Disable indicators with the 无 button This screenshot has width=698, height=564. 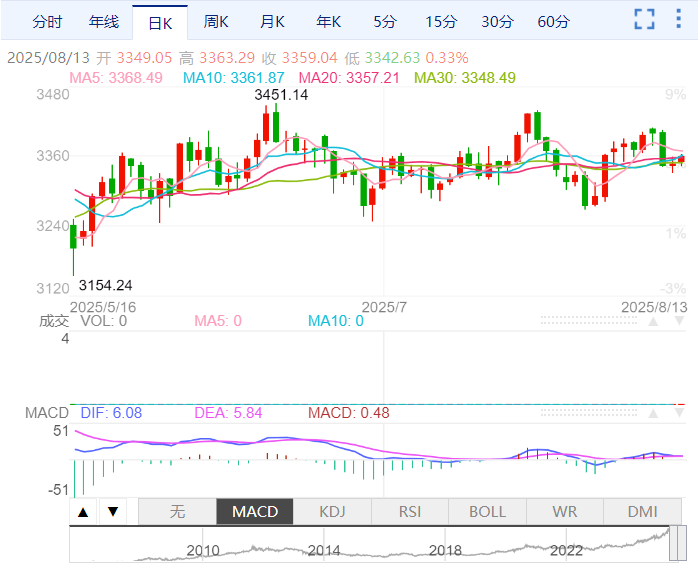point(177,511)
